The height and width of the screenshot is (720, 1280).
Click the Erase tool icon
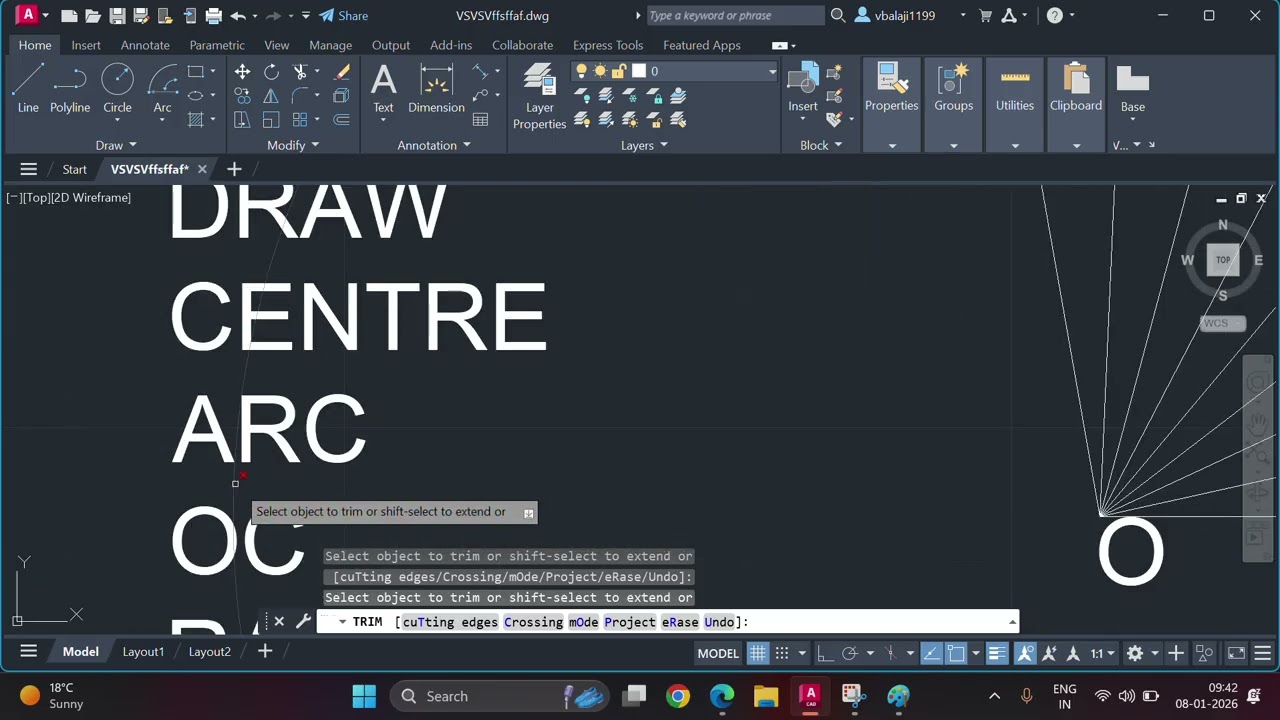(x=342, y=72)
